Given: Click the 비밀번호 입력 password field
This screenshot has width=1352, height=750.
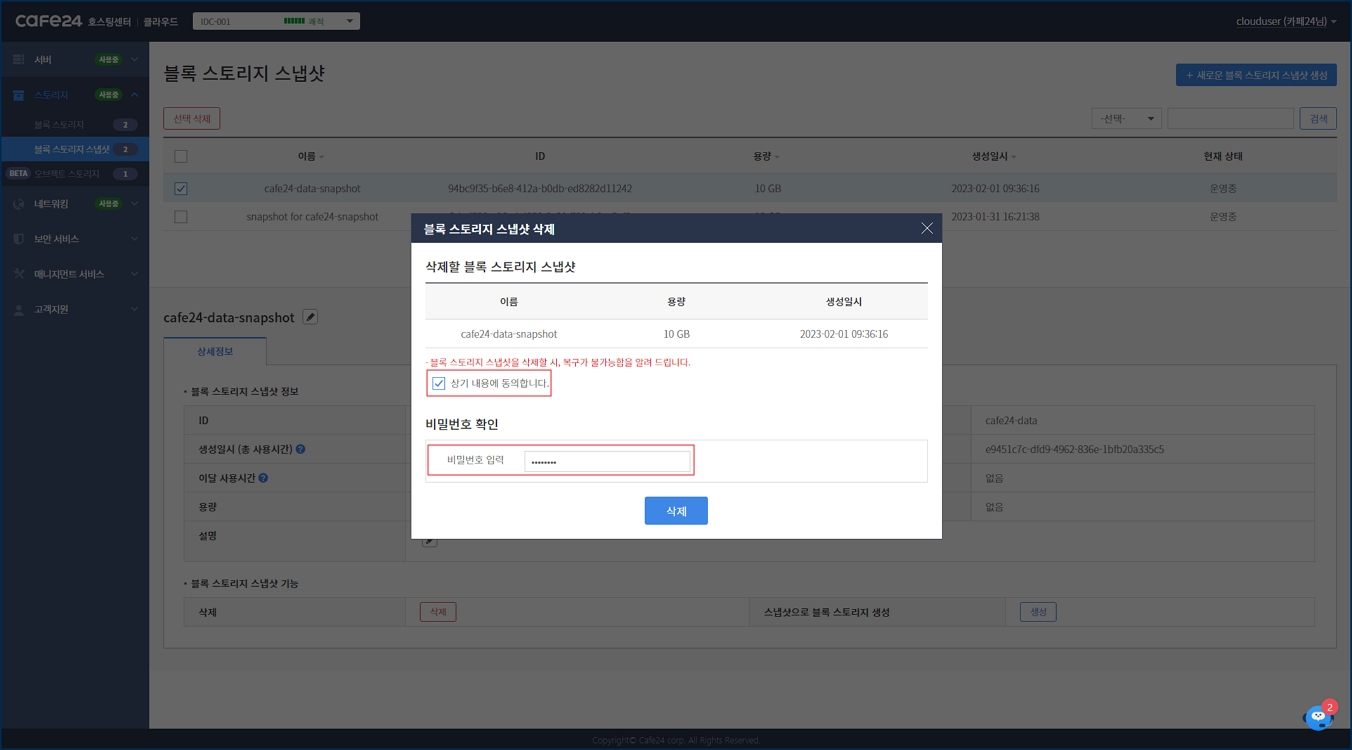Looking at the screenshot, I should (x=607, y=462).
